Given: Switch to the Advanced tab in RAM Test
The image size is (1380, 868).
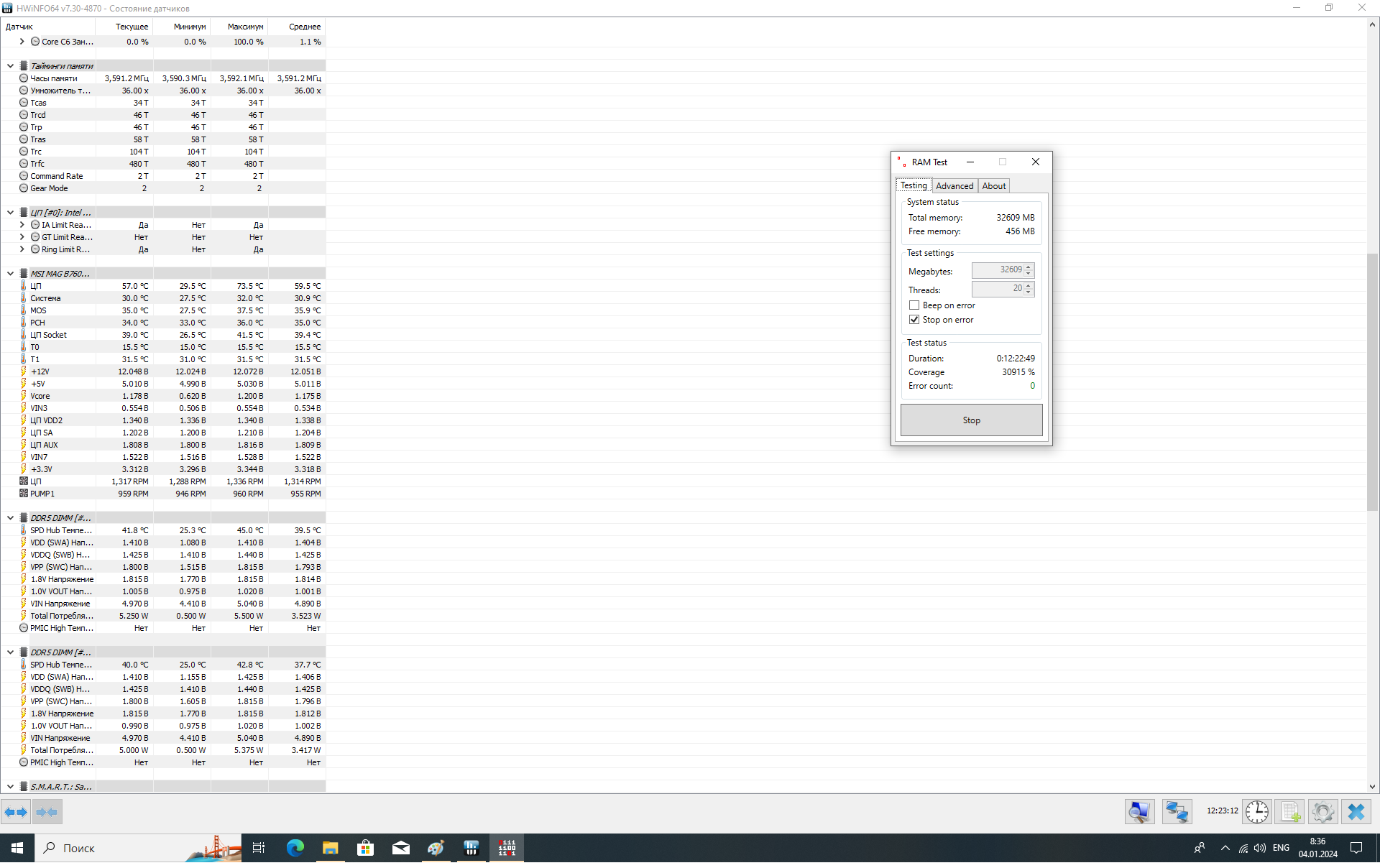Looking at the screenshot, I should (x=954, y=186).
